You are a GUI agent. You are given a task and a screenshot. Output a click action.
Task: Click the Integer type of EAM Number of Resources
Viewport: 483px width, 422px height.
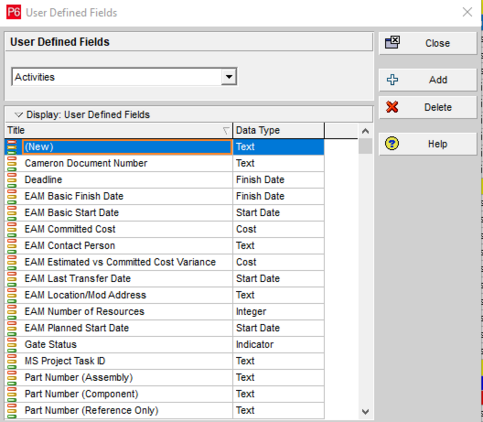(278, 312)
